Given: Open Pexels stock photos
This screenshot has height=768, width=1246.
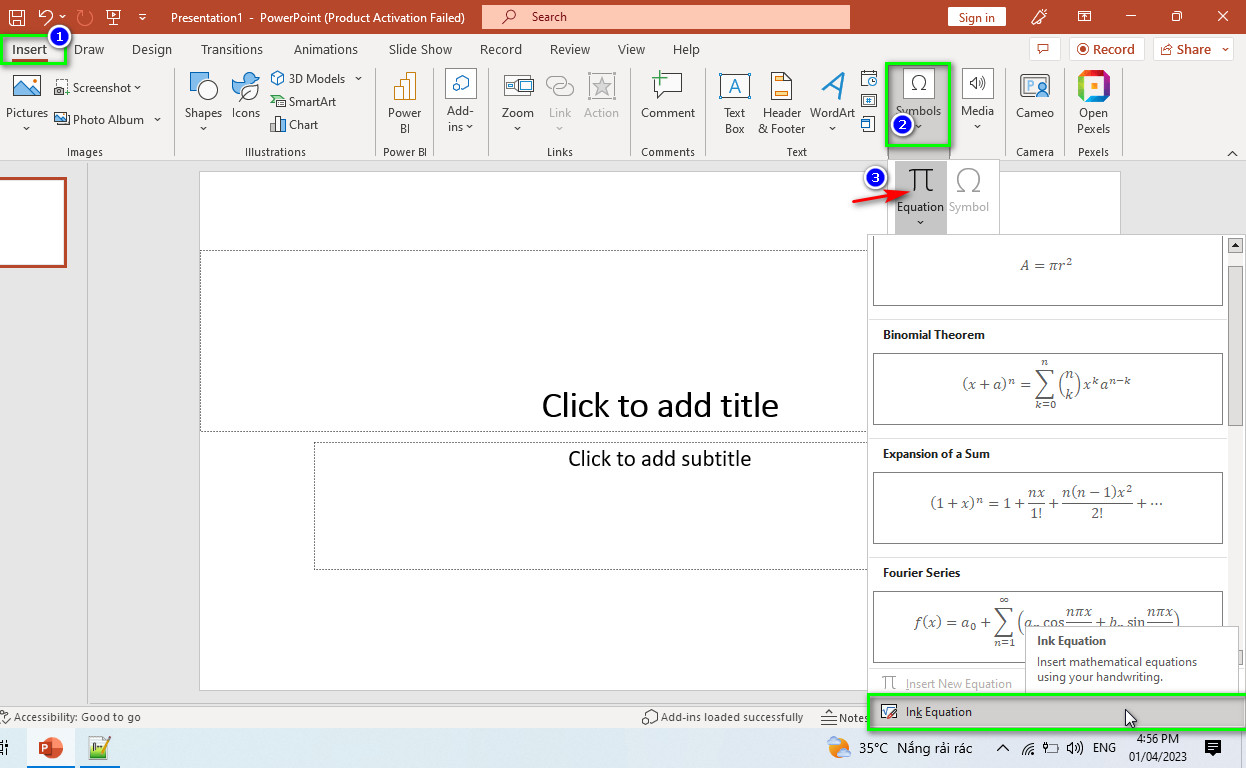Looking at the screenshot, I should pyautogui.click(x=1093, y=102).
